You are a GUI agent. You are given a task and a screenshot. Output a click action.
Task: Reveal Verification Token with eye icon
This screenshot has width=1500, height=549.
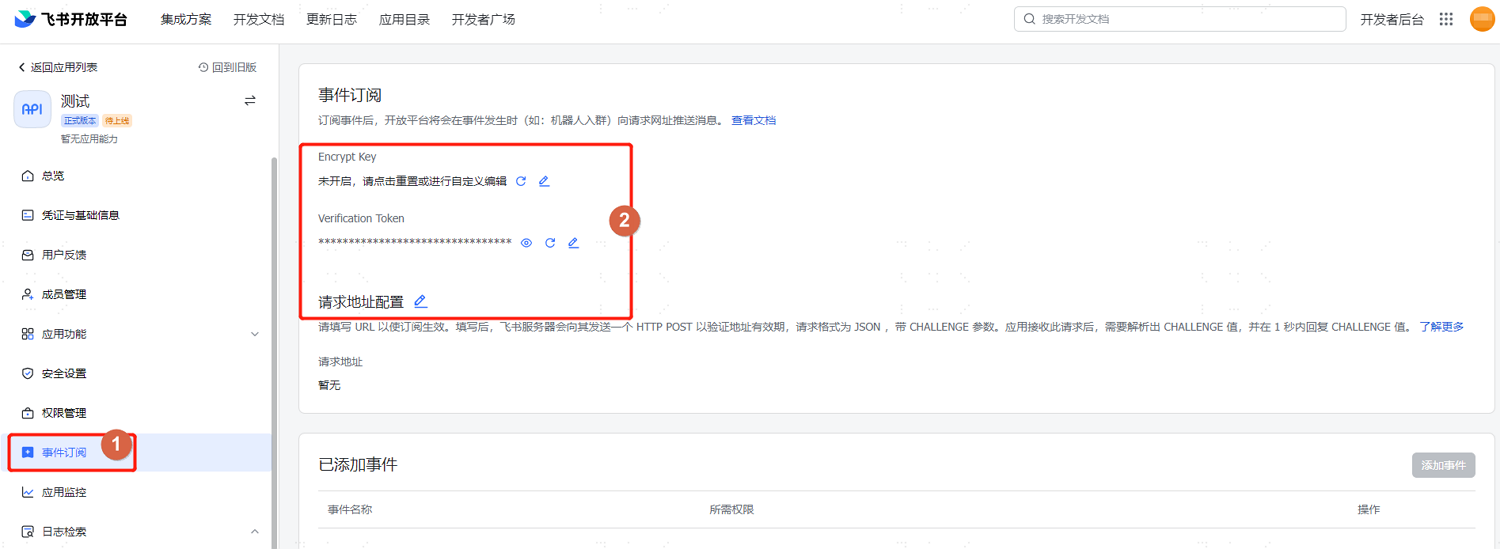pos(526,243)
